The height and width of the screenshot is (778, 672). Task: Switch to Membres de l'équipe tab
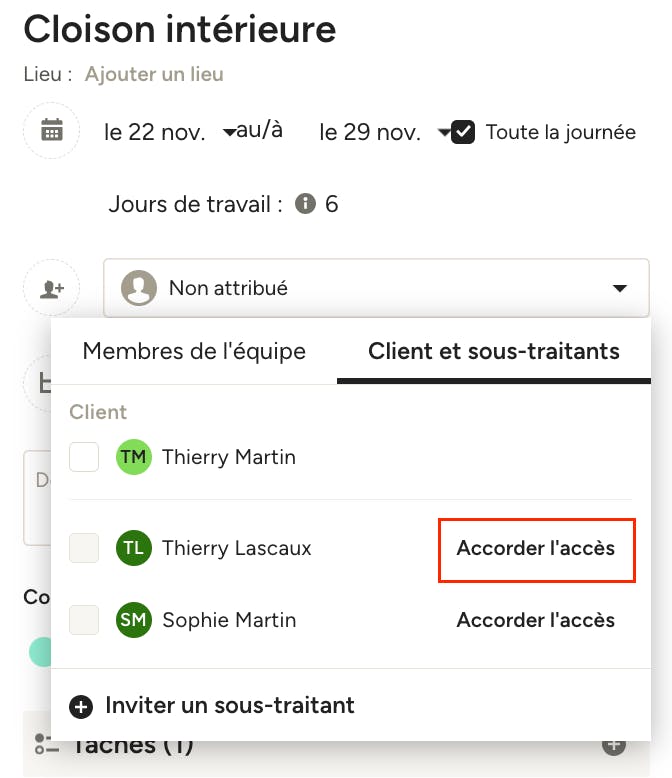[x=194, y=351]
